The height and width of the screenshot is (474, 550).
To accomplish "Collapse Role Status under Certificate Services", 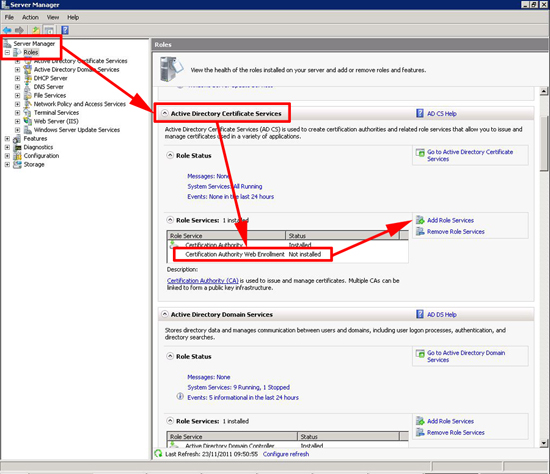I will (170, 155).
